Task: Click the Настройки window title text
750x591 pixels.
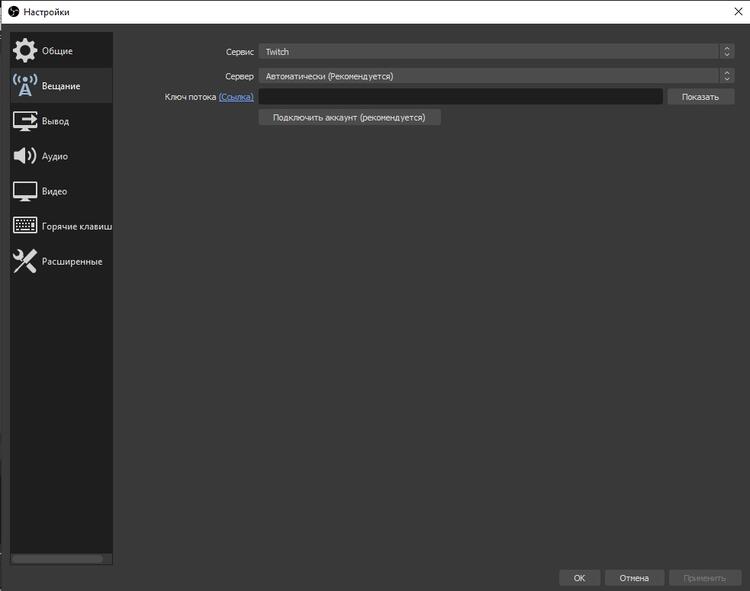Action: 46,11
